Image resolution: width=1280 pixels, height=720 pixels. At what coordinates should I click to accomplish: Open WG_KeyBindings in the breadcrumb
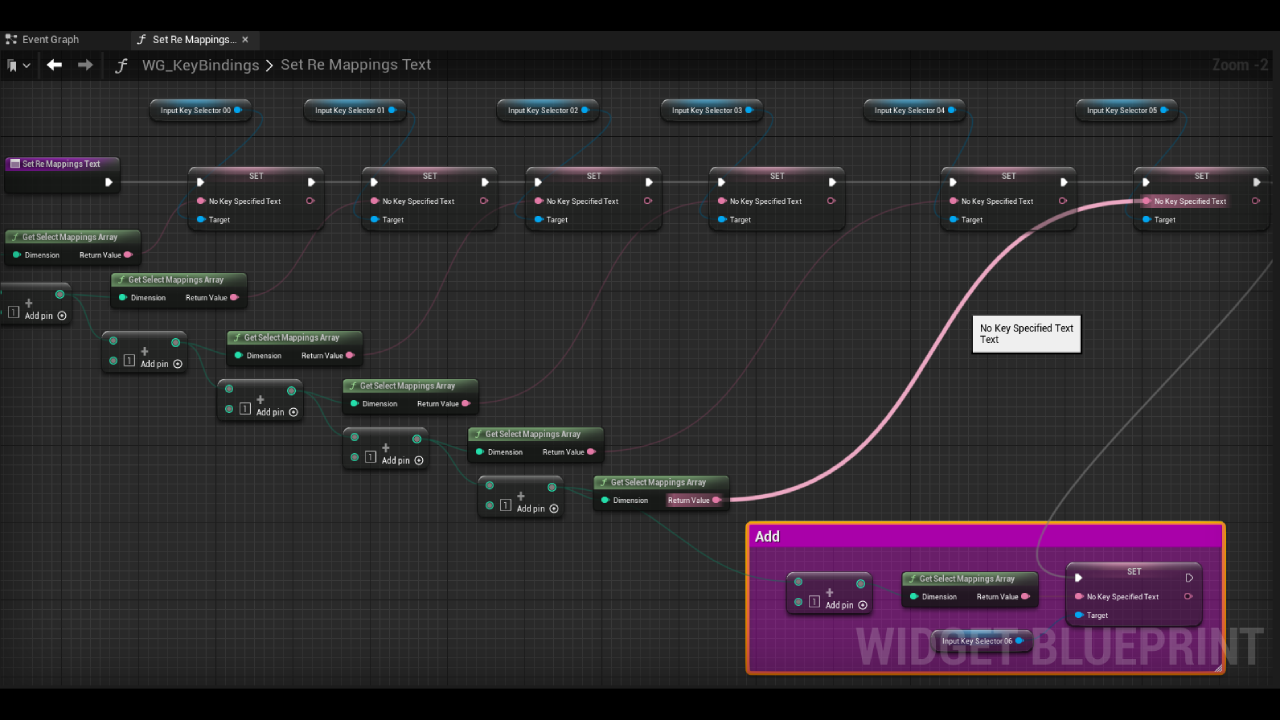200,65
